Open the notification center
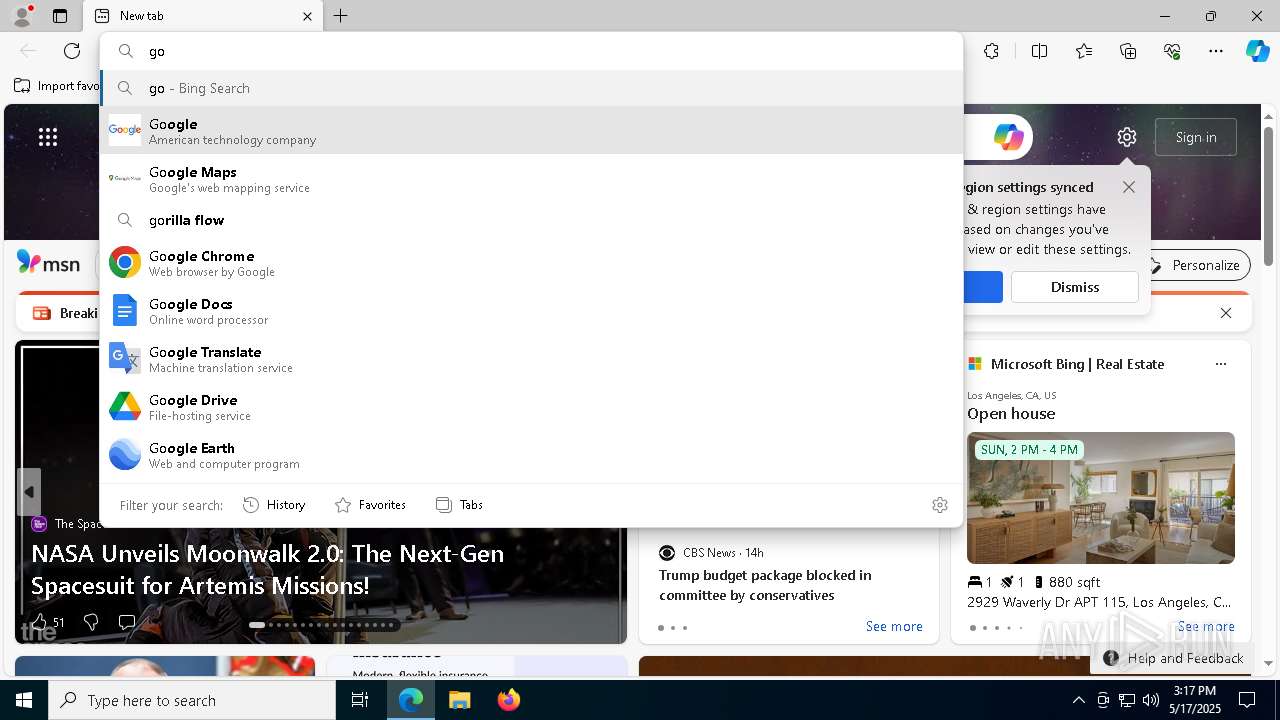The height and width of the screenshot is (720, 1280). click(x=1247, y=700)
